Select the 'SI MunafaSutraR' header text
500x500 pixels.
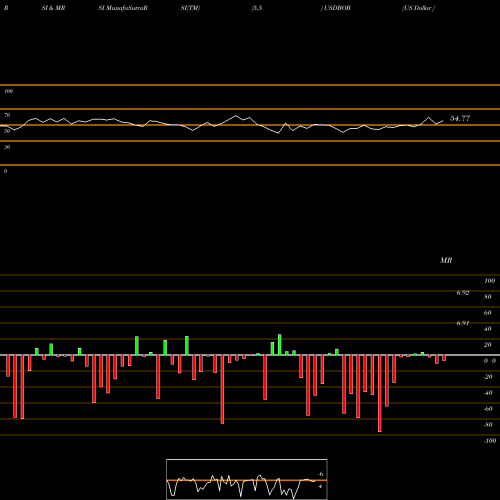pyautogui.click(x=123, y=8)
